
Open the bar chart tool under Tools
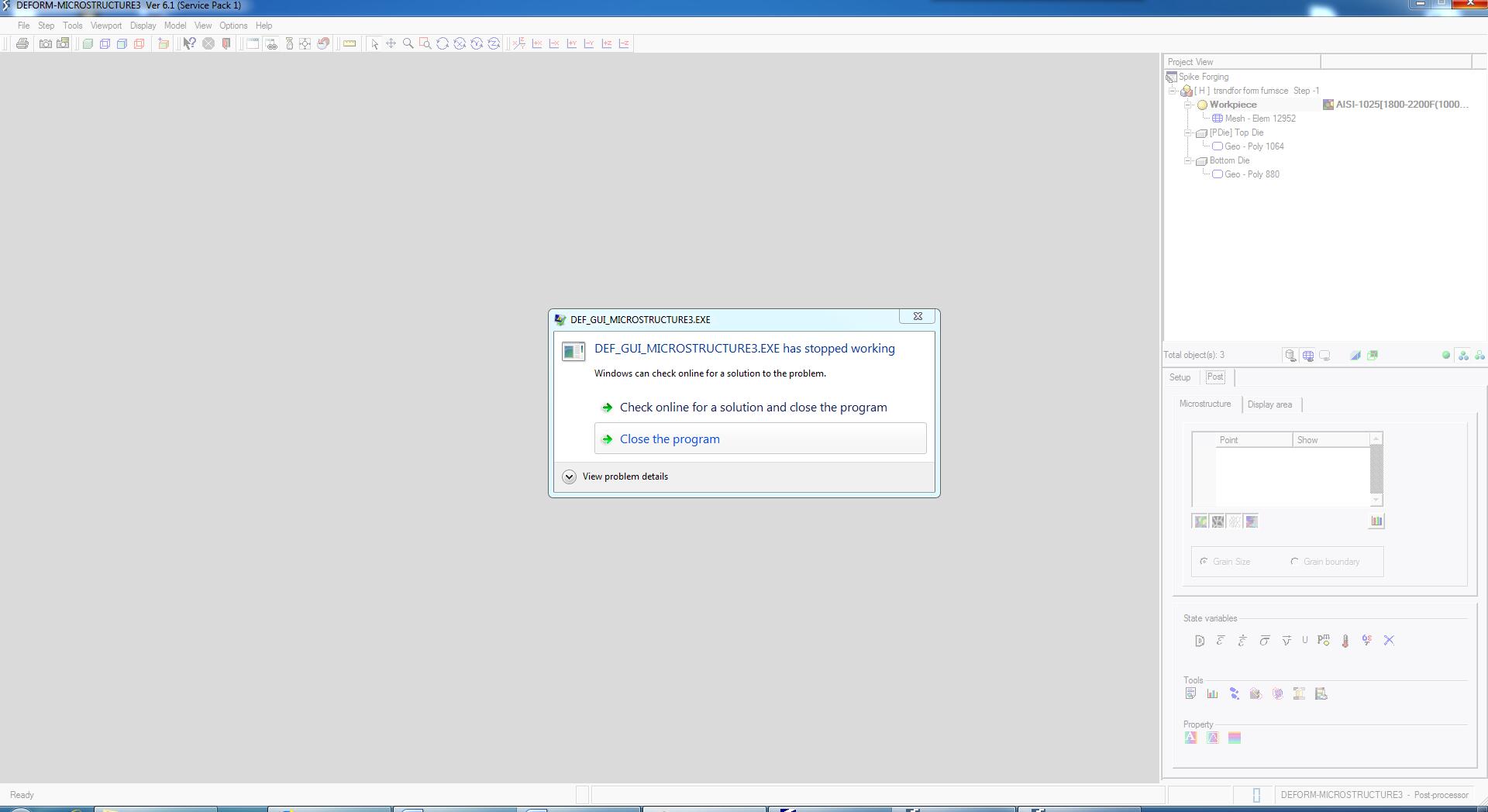(x=1212, y=694)
